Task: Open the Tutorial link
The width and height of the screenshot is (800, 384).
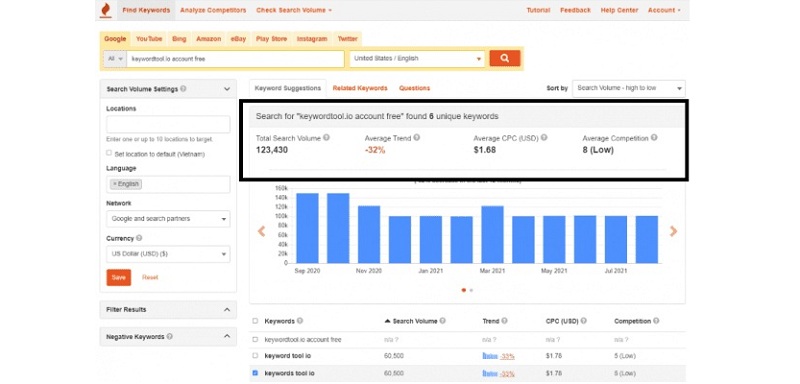Action: (538, 10)
